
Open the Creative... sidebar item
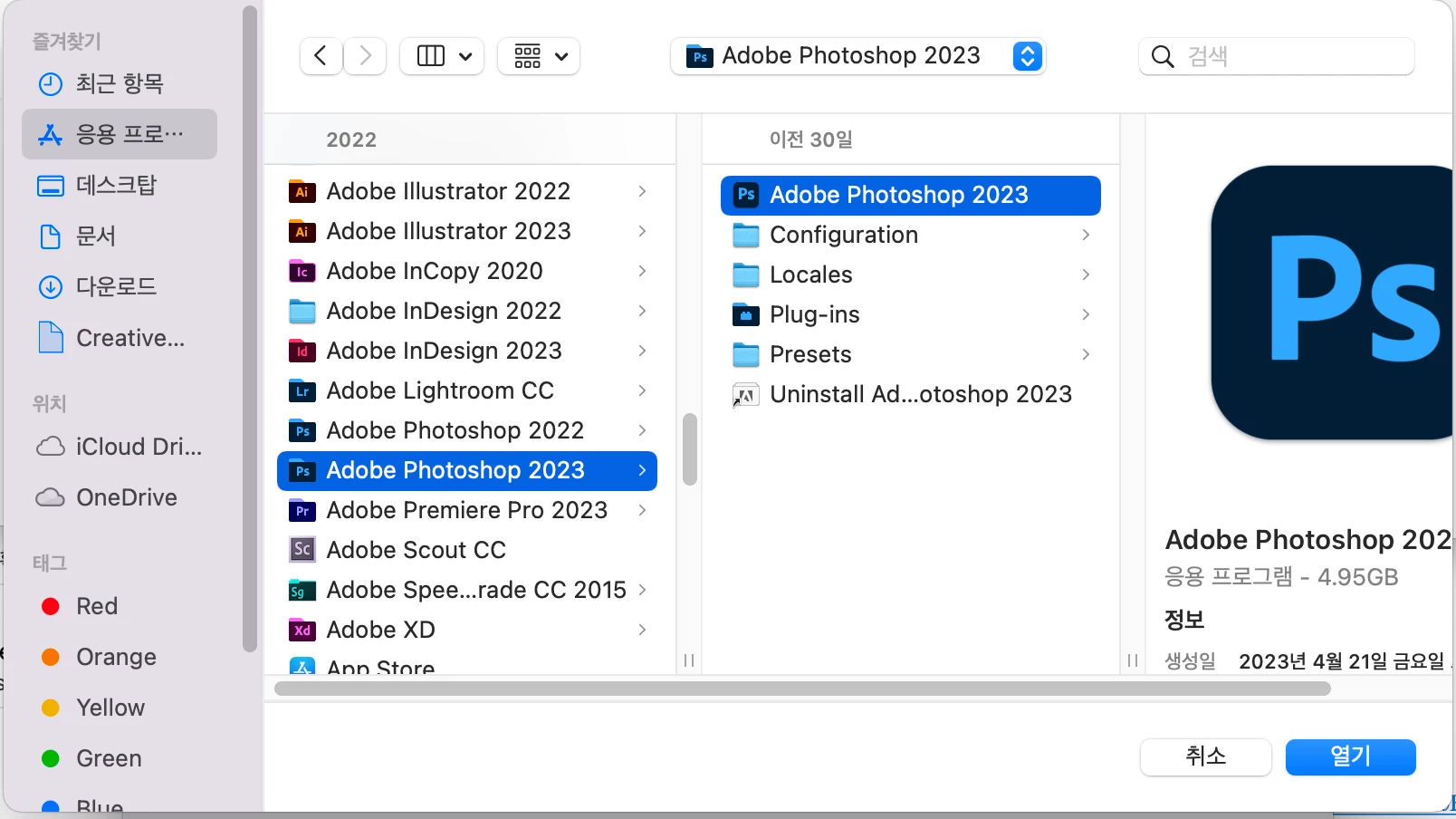tap(120, 338)
